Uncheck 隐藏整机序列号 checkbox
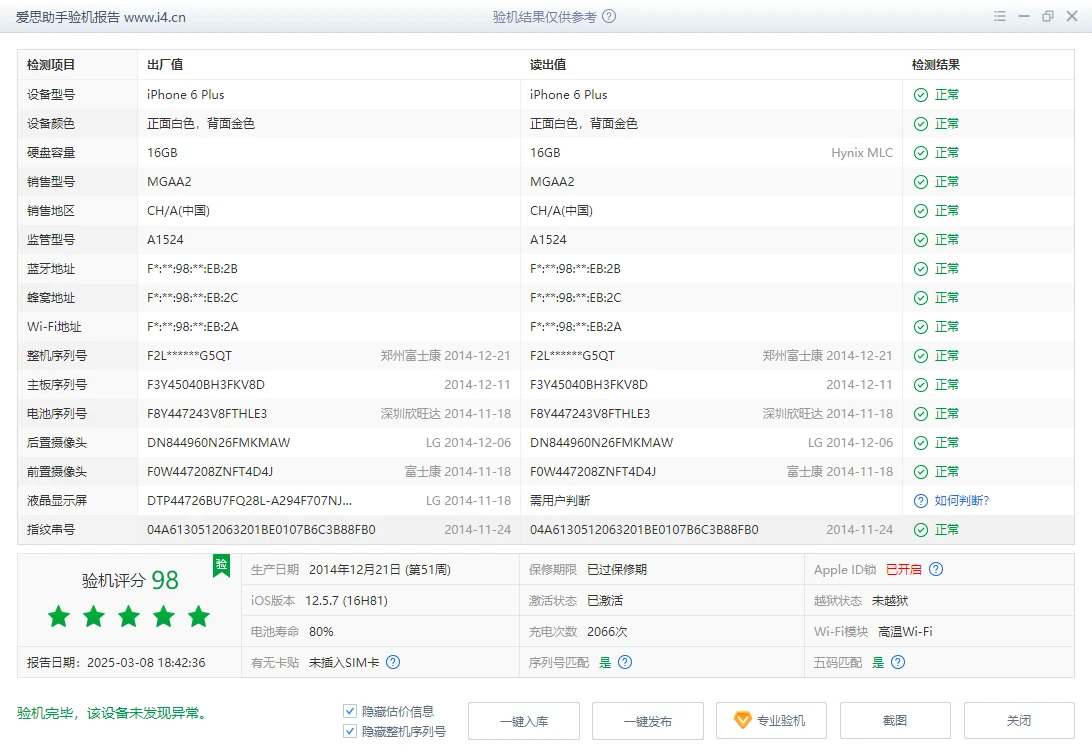 [x=350, y=731]
